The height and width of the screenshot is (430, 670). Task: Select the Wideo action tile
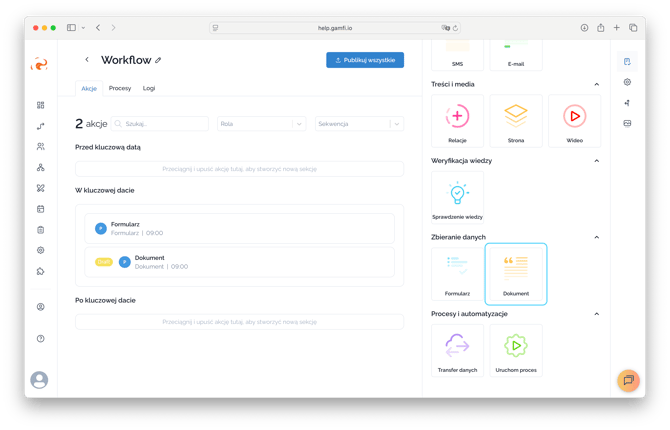(x=575, y=121)
